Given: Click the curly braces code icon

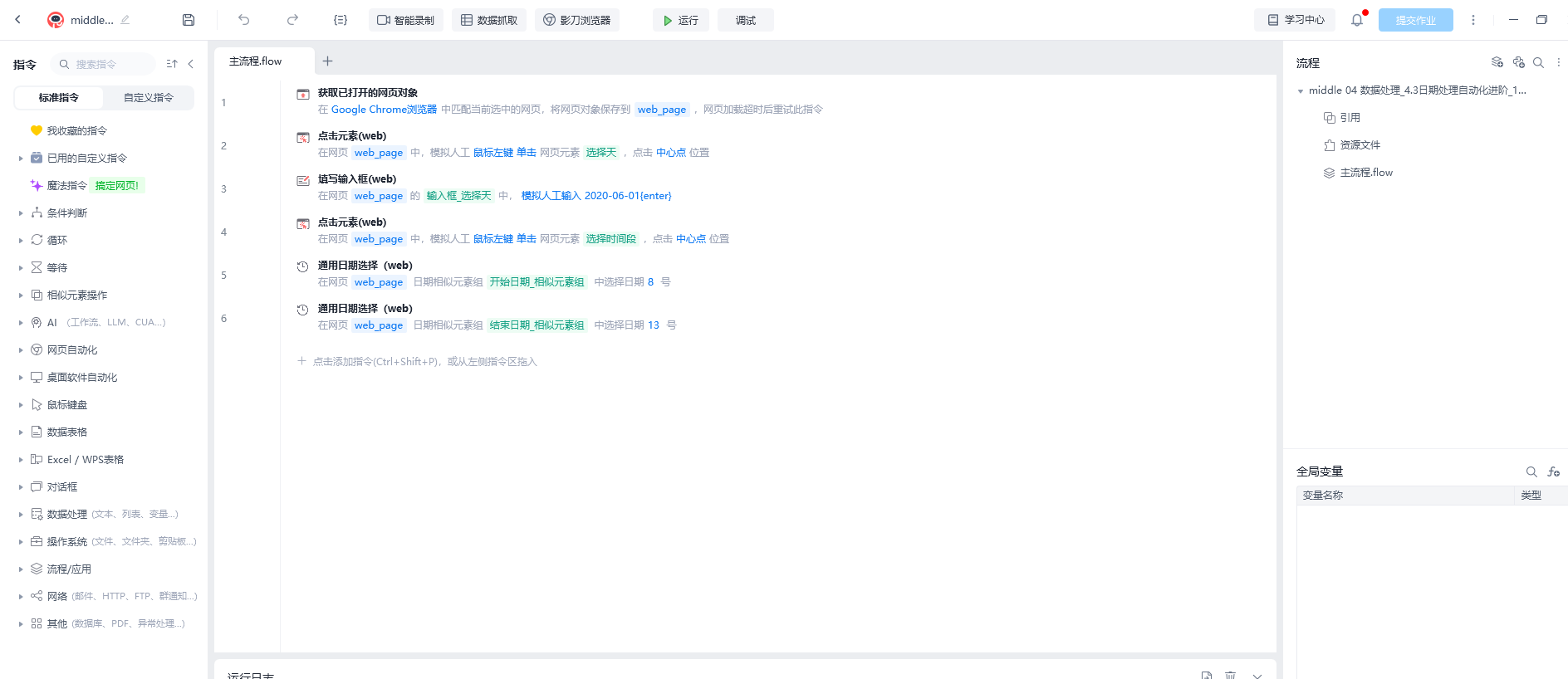Looking at the screenshot, I should 341,20.
